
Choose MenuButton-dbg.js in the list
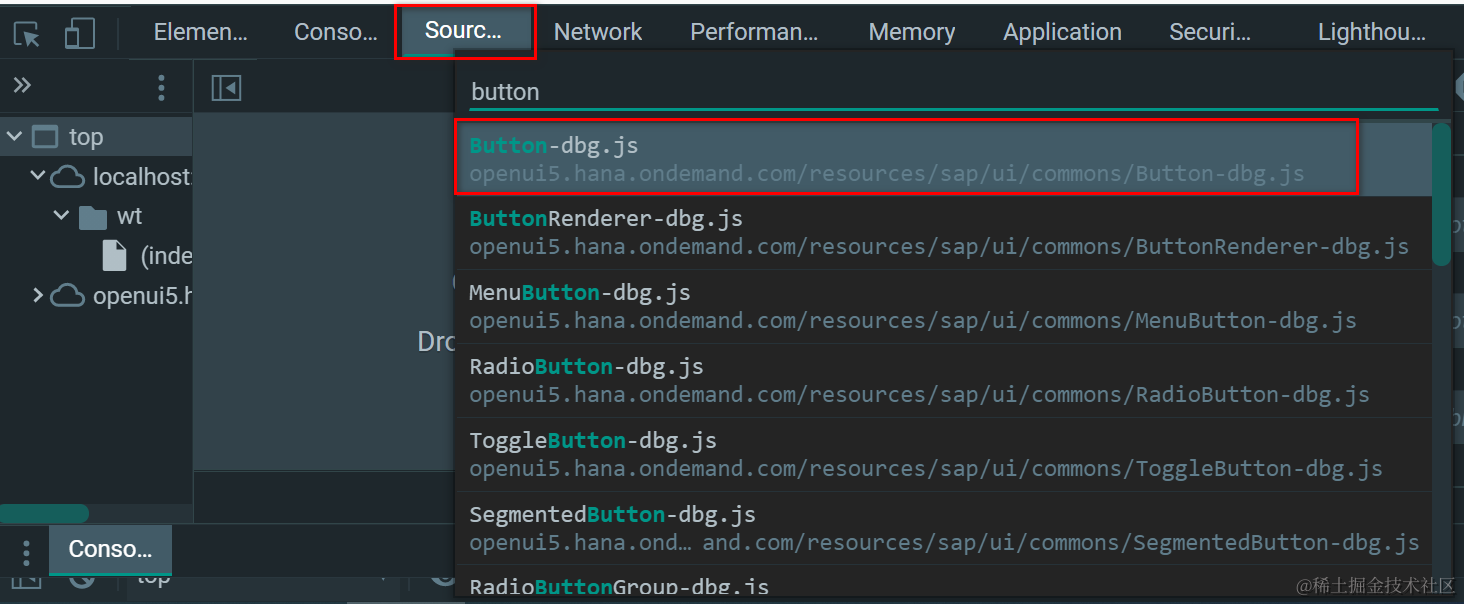943,306
